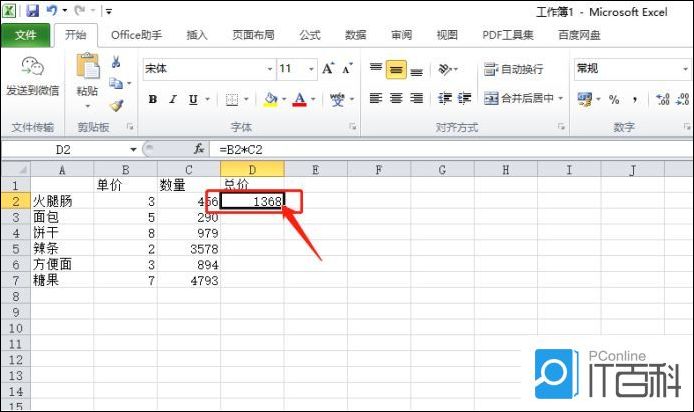Click the Format Painter brush icon
This screenshot has width=694, height=412.
(x=116, y=105)
